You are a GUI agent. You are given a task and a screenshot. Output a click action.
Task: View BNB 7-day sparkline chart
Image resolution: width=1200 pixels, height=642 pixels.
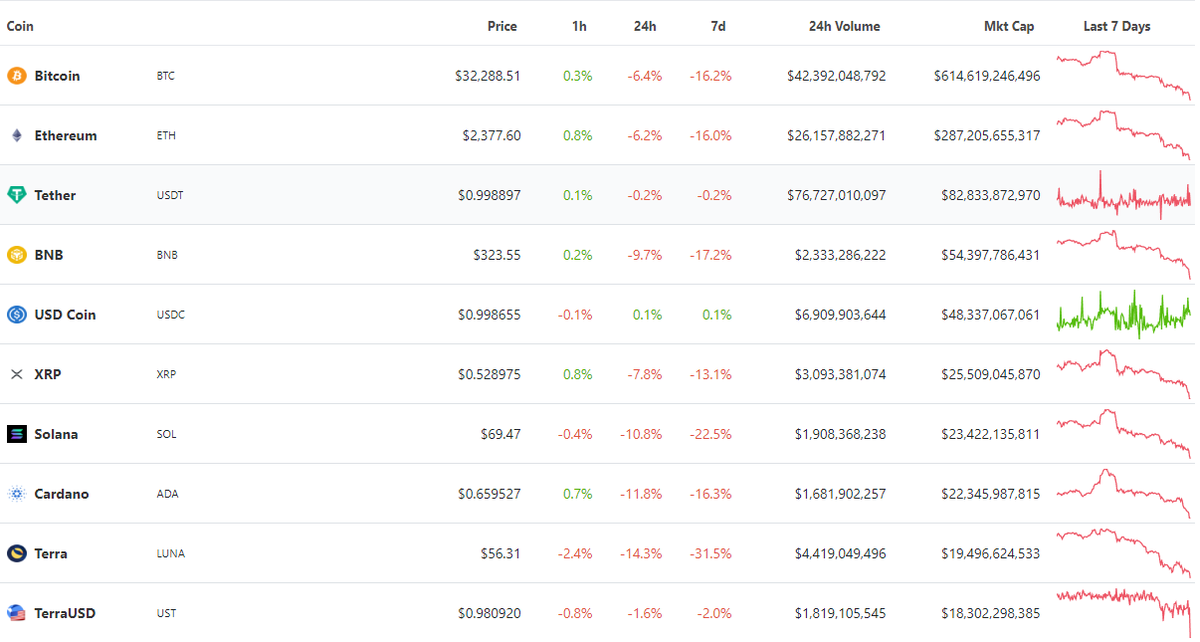click(1124, 255)
